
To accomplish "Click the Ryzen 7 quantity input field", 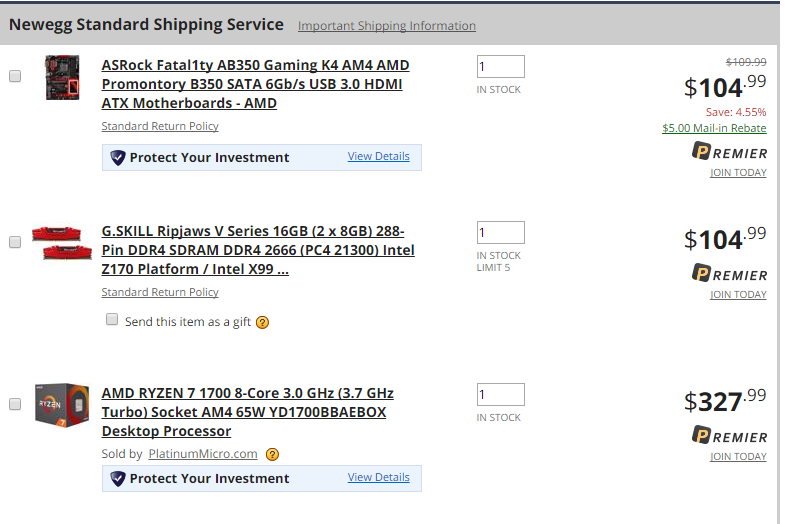I will click(501, 395).
